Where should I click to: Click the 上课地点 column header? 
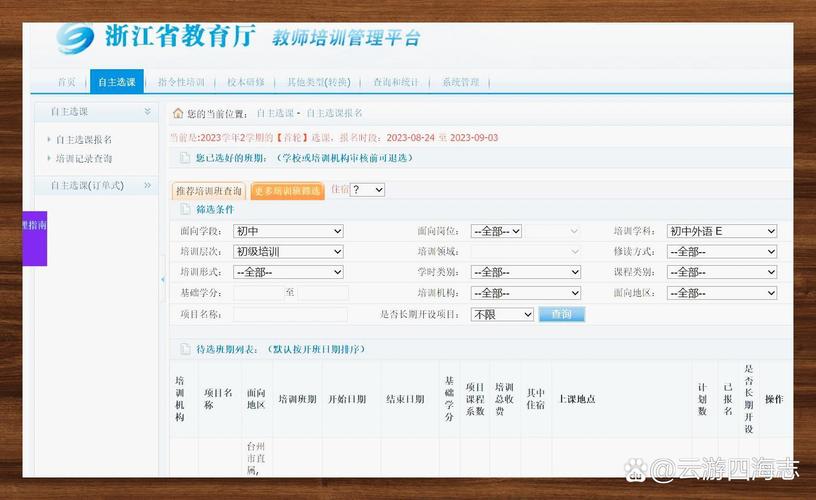click(577, 399)
